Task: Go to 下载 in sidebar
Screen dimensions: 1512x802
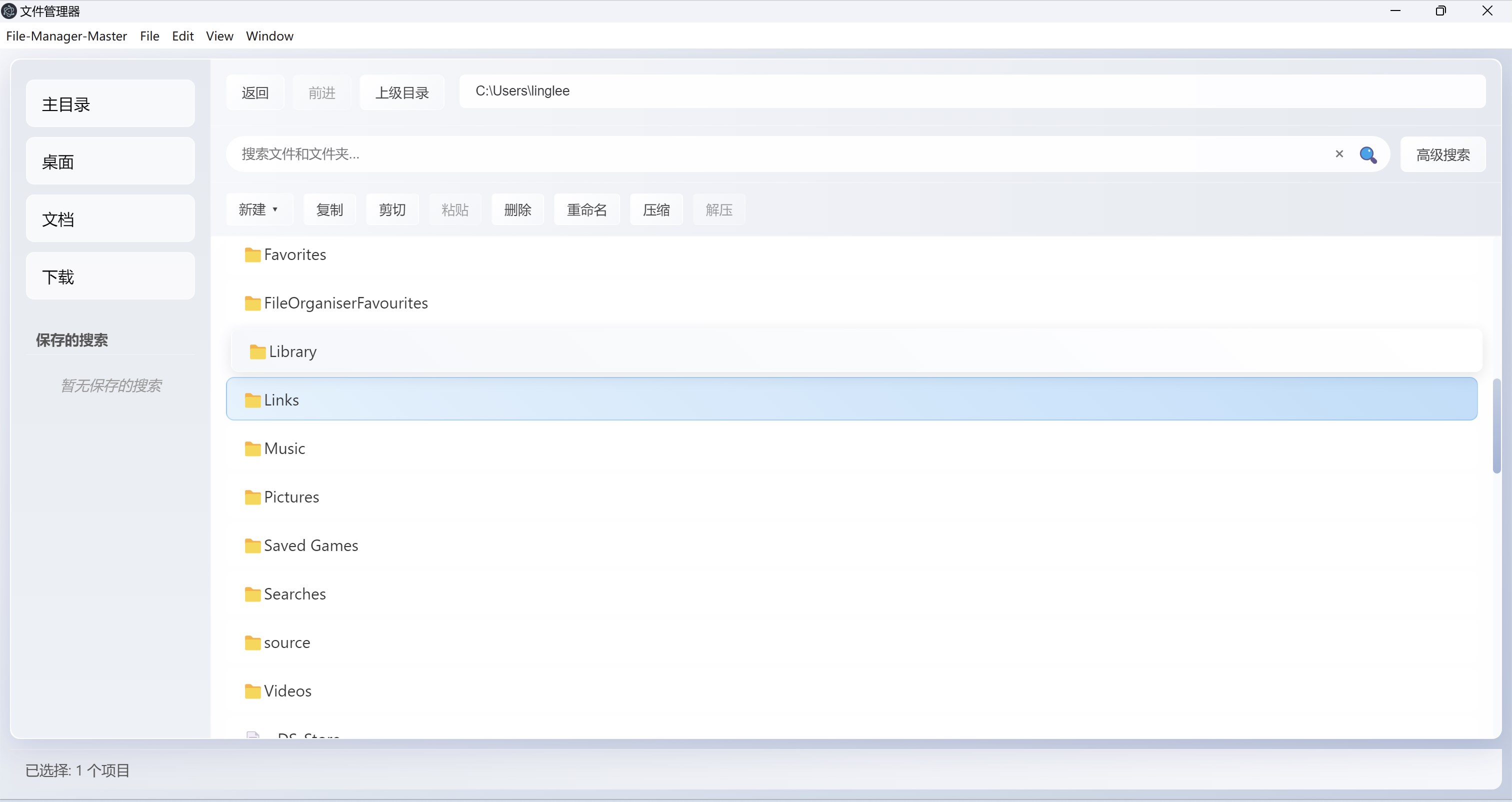Action: click(110, 276)
